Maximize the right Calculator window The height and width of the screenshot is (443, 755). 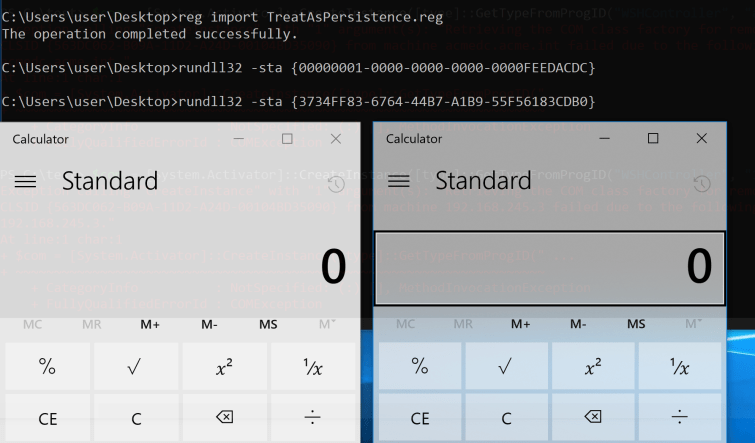pos(653,138)
